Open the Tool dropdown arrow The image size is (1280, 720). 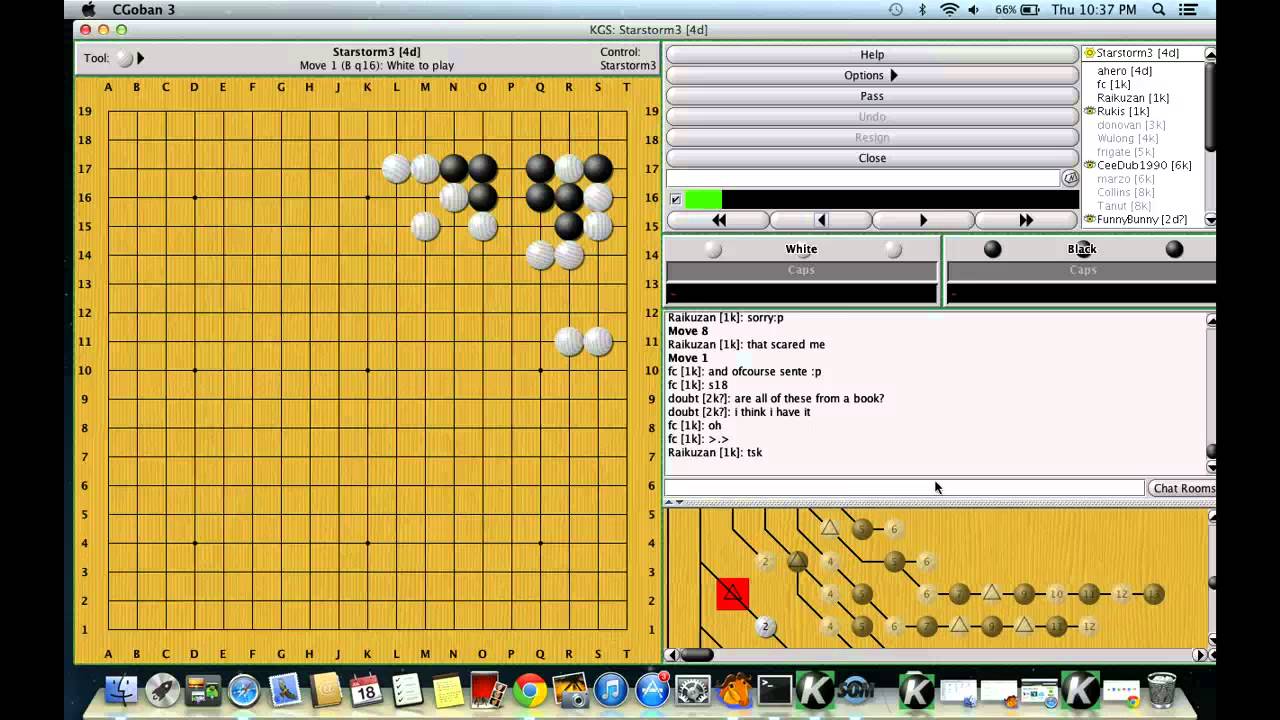pos(140,58)
